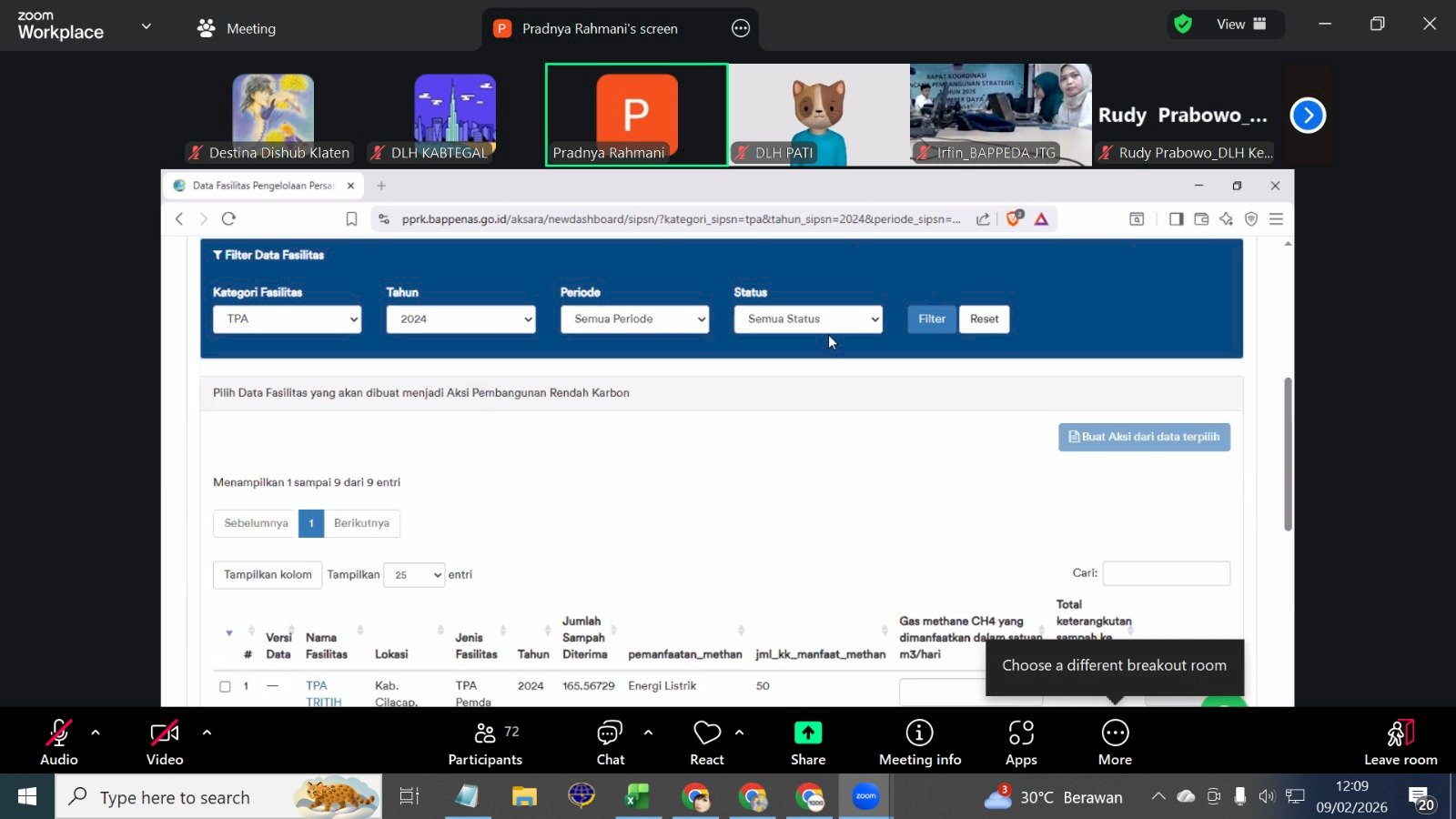
Task: Open the Semua Status dropdown
Action: tap(808, 319)
